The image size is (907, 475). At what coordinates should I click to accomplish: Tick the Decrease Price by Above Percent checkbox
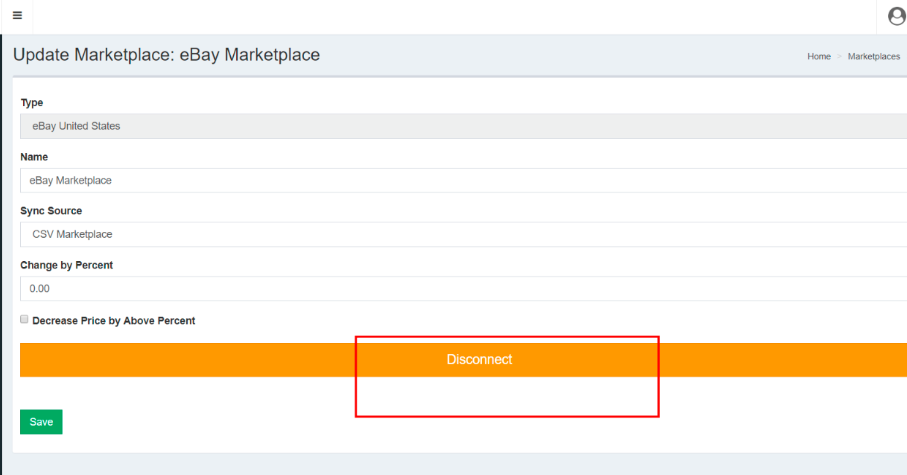(24, 319)
